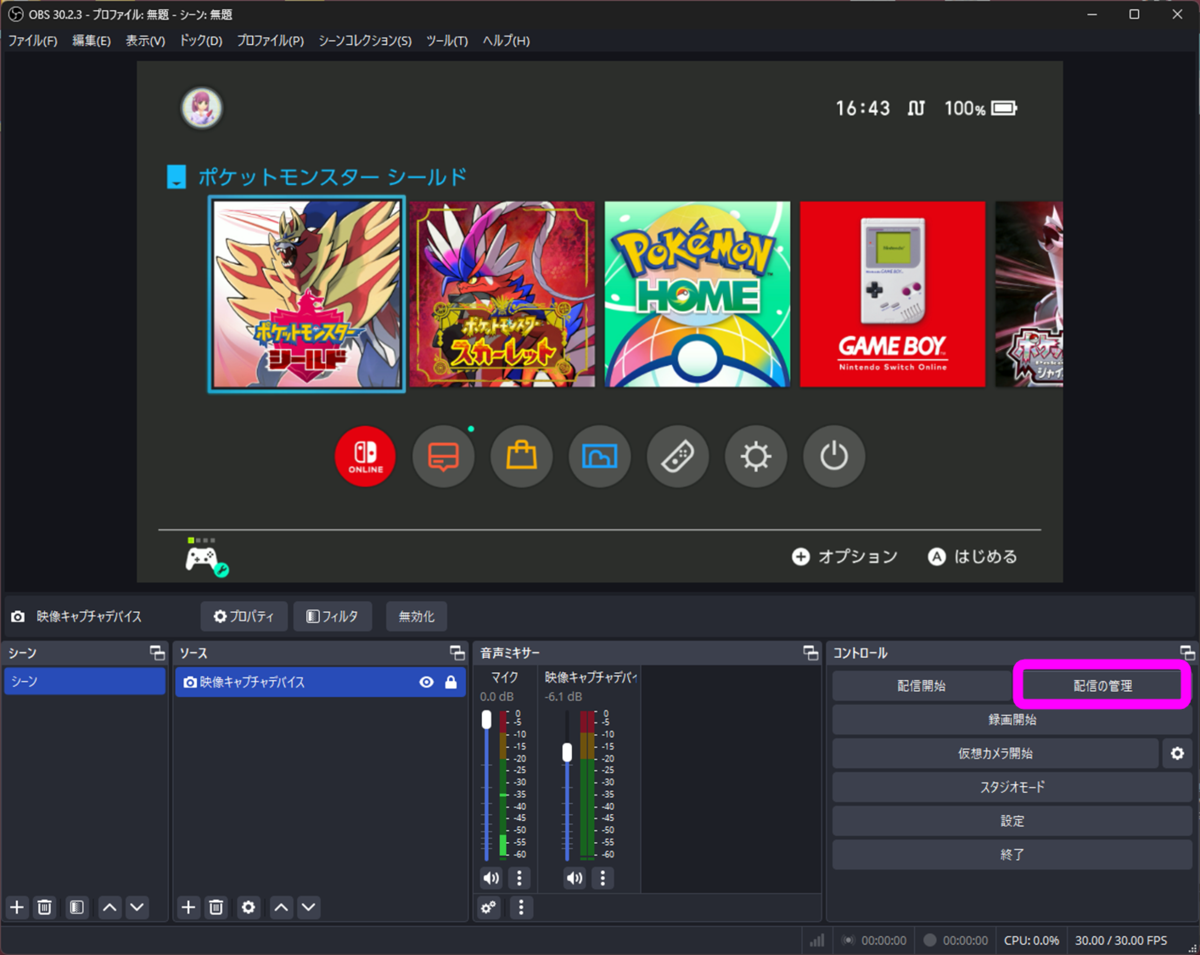
Task: Start virtual camera with 仮想カメラ開始
Action: click(x=995, y=753)
